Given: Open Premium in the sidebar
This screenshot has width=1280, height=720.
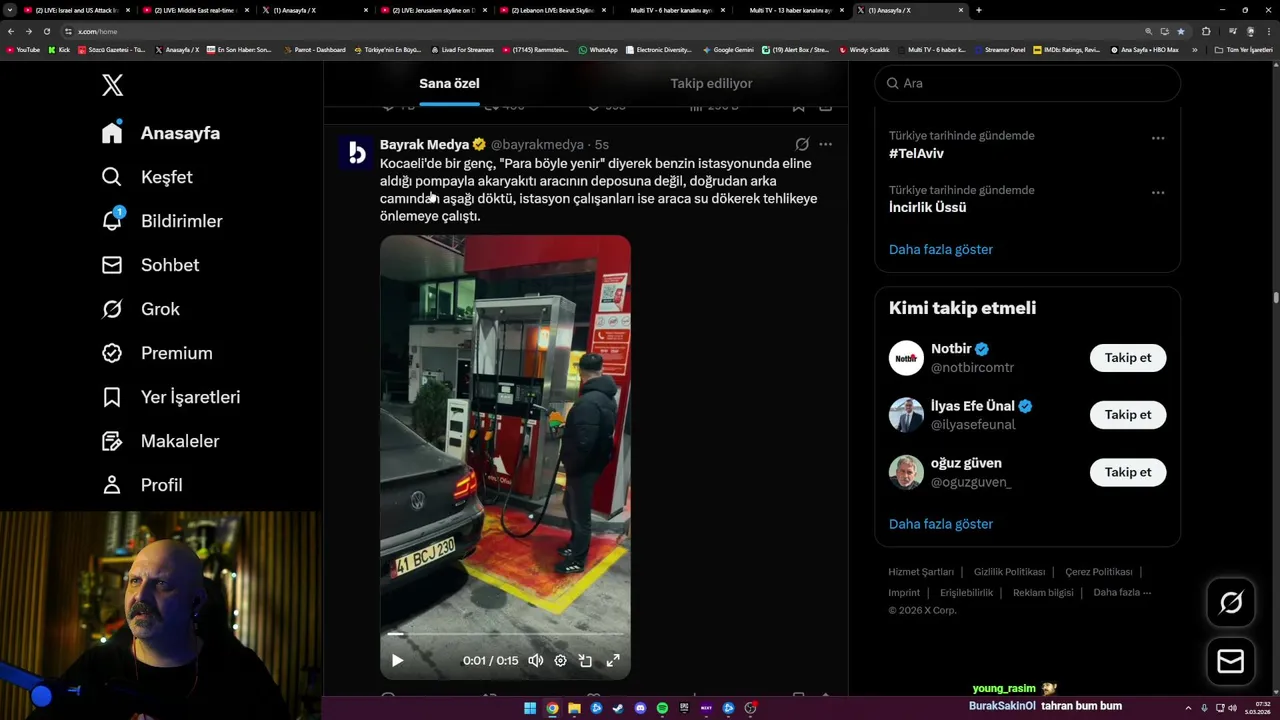Looking at the screenshot, I should pyautogui.click(x=157, y=353).
